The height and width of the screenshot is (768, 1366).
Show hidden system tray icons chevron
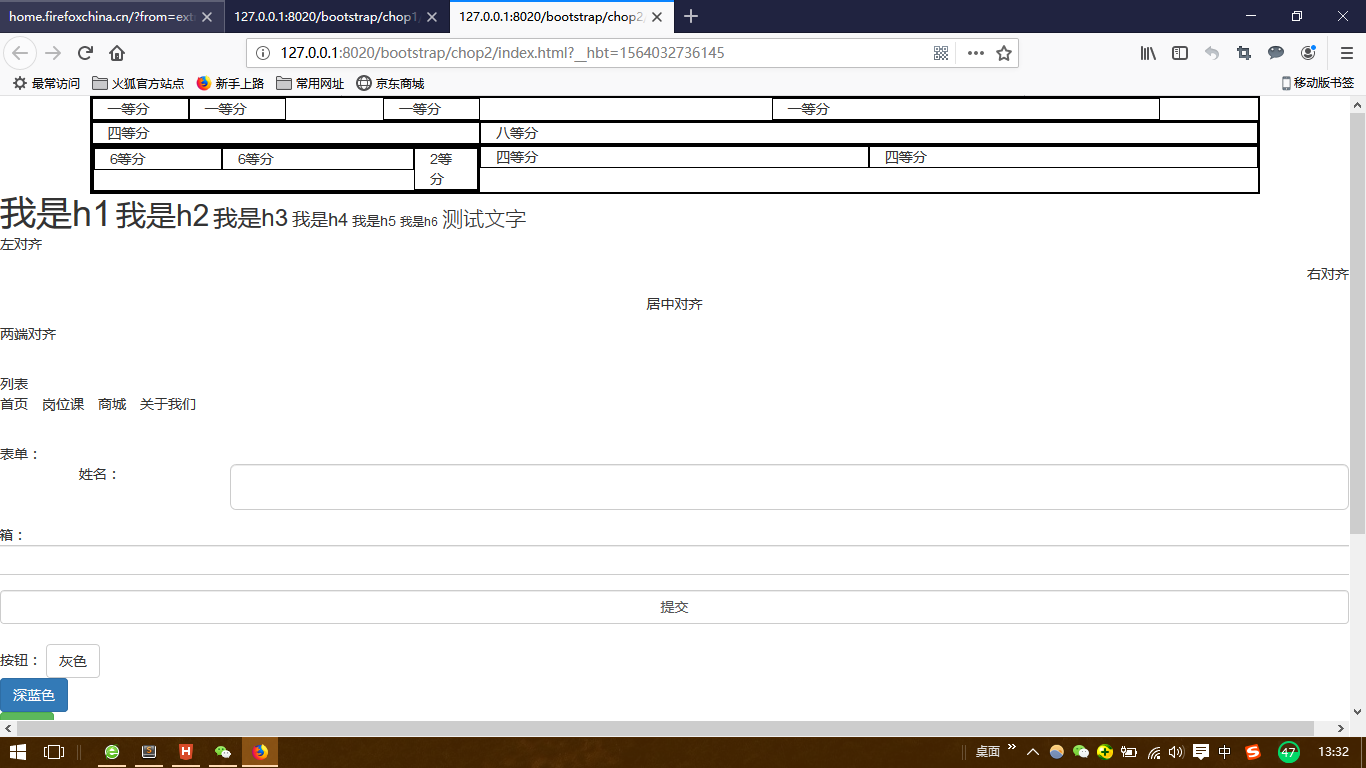(x=1033, y=752)
